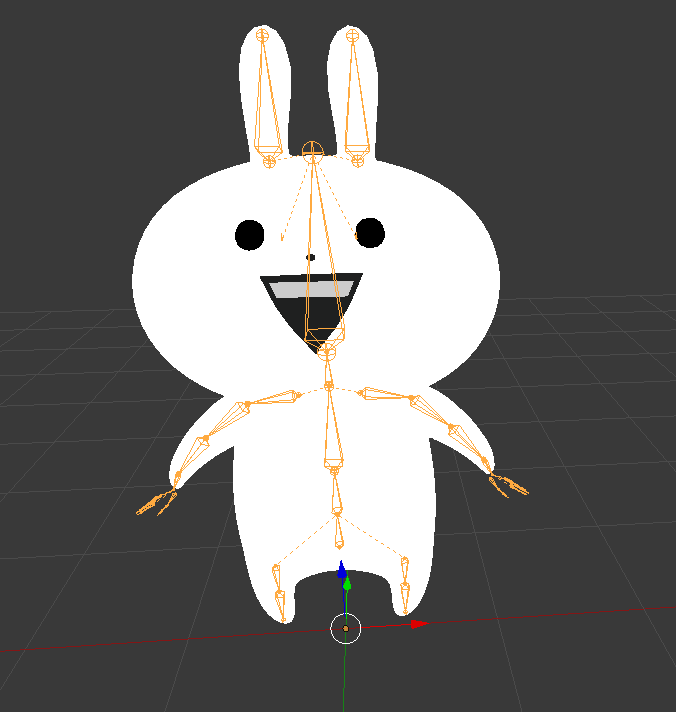Select the forearm bone on the left side
The height and width of the screenshot is (712, 676).
(191, 458)
